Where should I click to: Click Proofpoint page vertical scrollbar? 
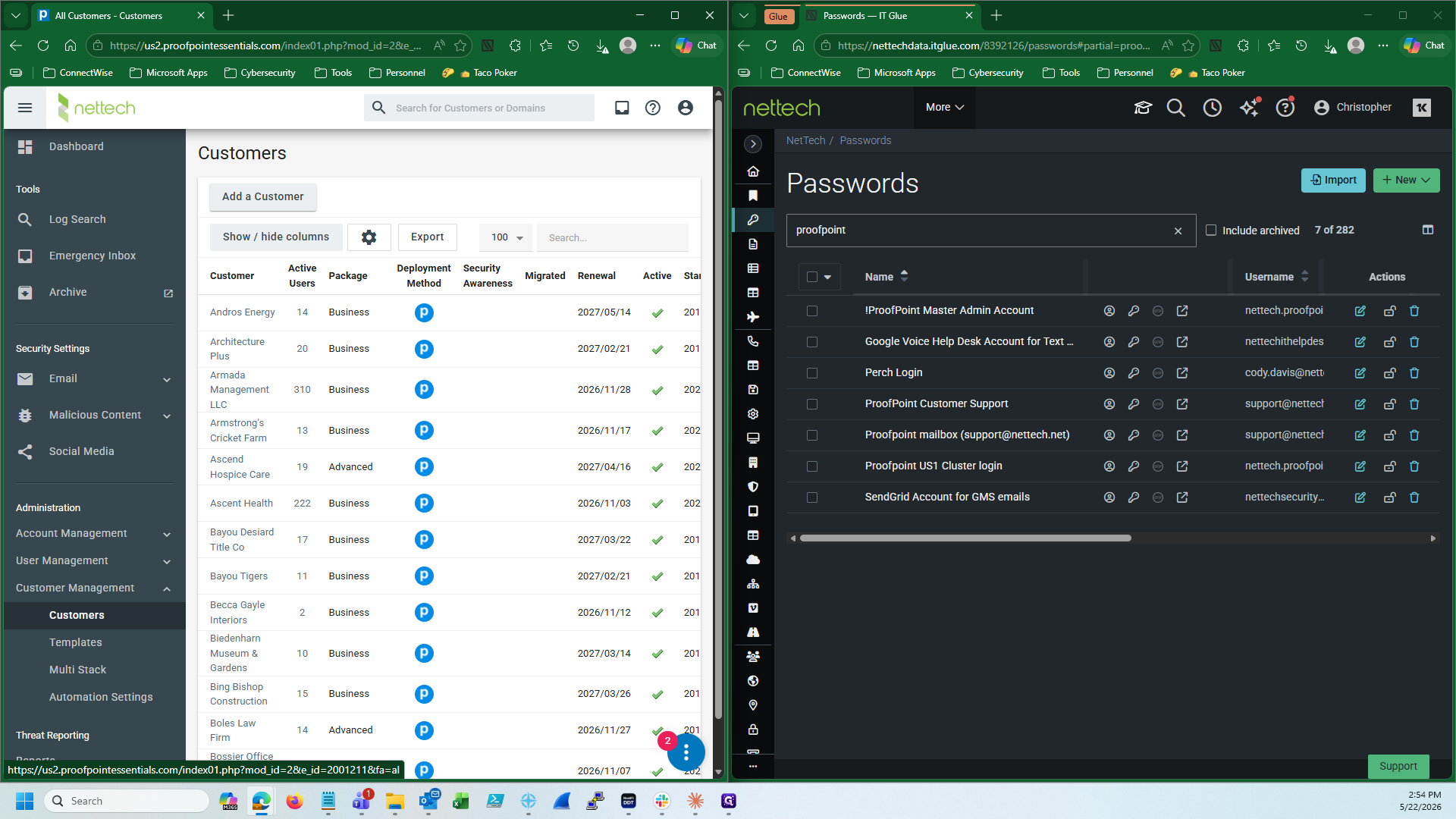pyautogui.click(x=718, y=409)
